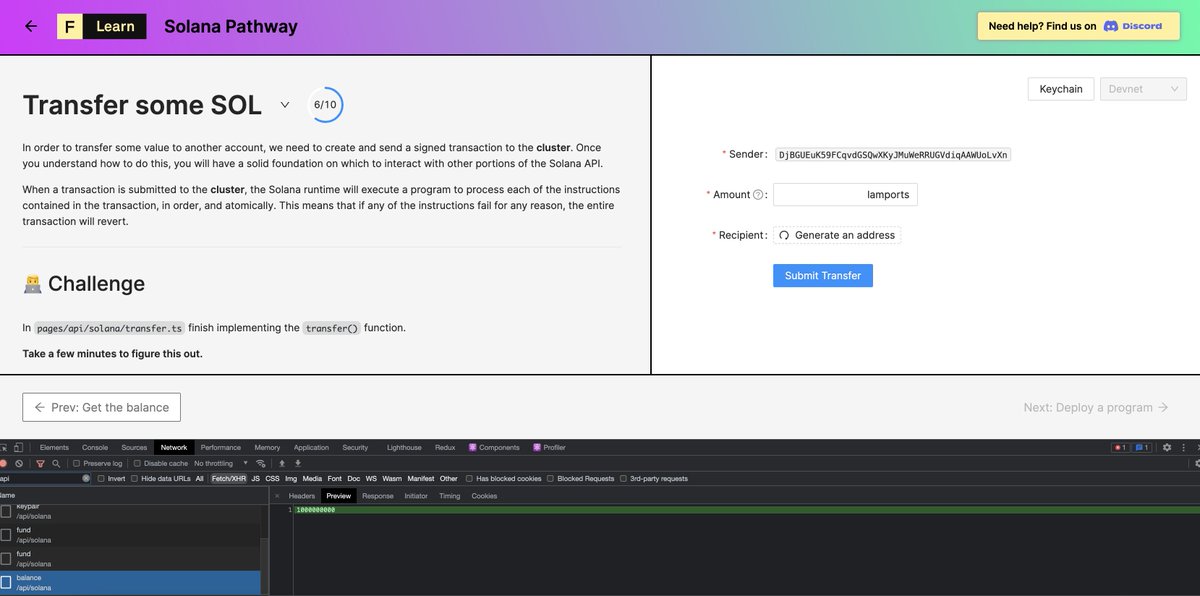Filter requests by WS type
1200x596 pixels.
(371, 479)
